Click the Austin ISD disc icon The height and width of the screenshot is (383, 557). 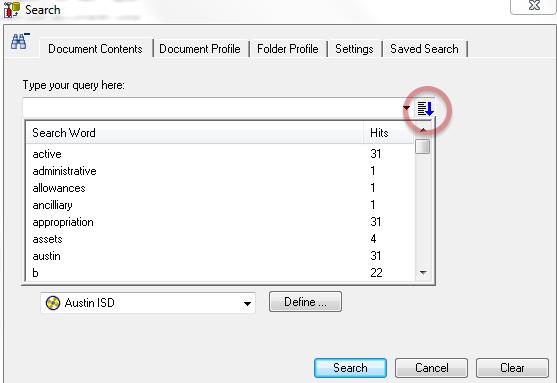tap(53, 303)
